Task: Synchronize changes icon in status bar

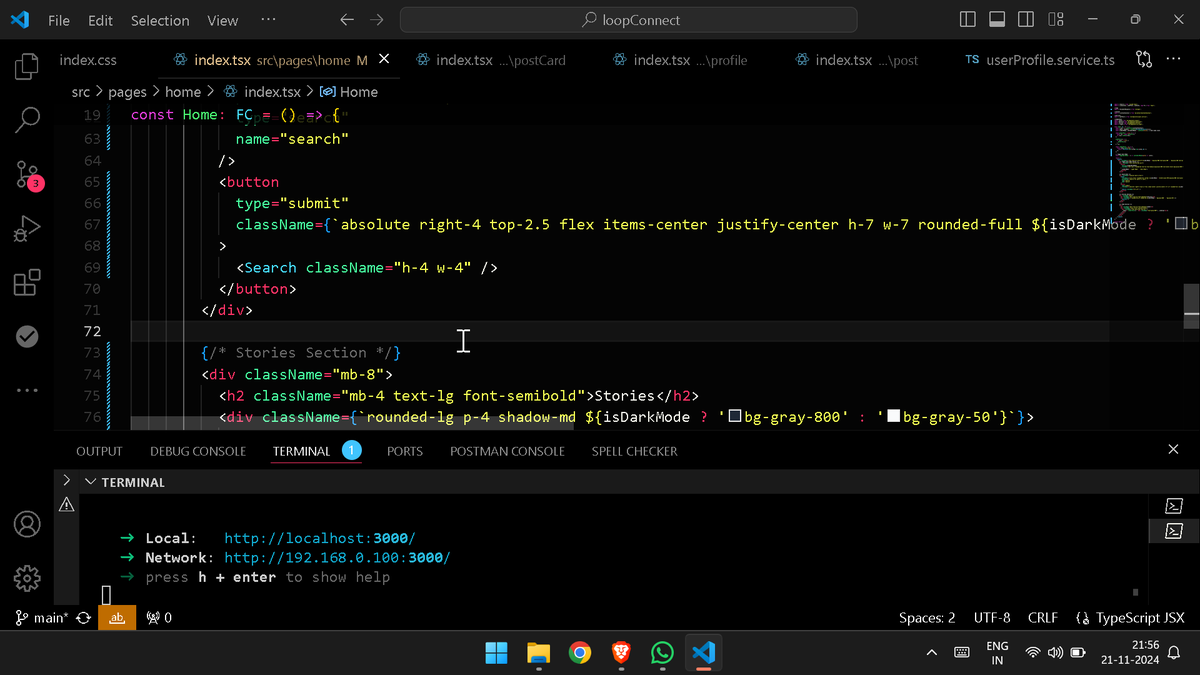Action: tap(84, 618)
